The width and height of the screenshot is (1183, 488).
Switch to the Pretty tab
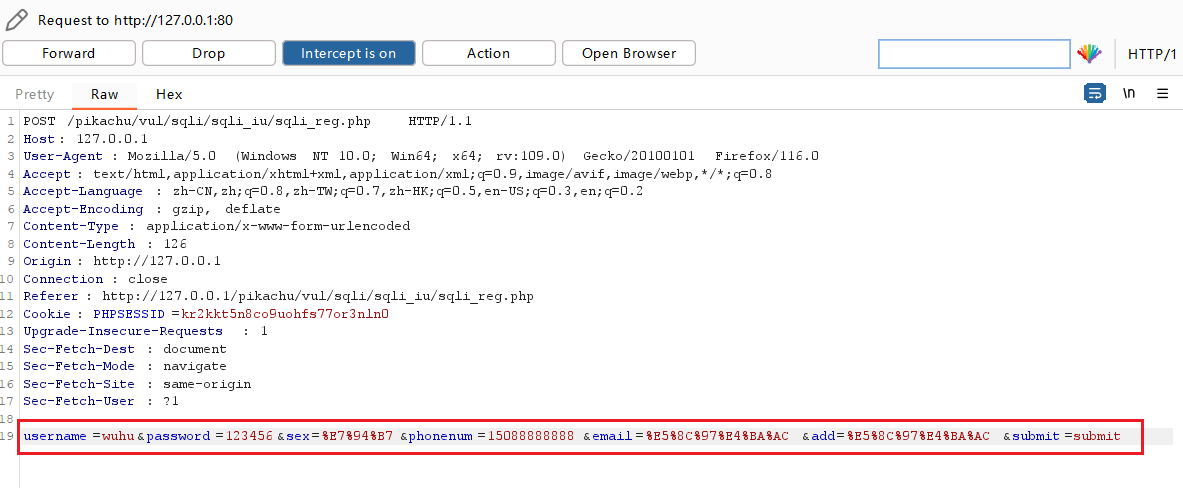point(35,94)
